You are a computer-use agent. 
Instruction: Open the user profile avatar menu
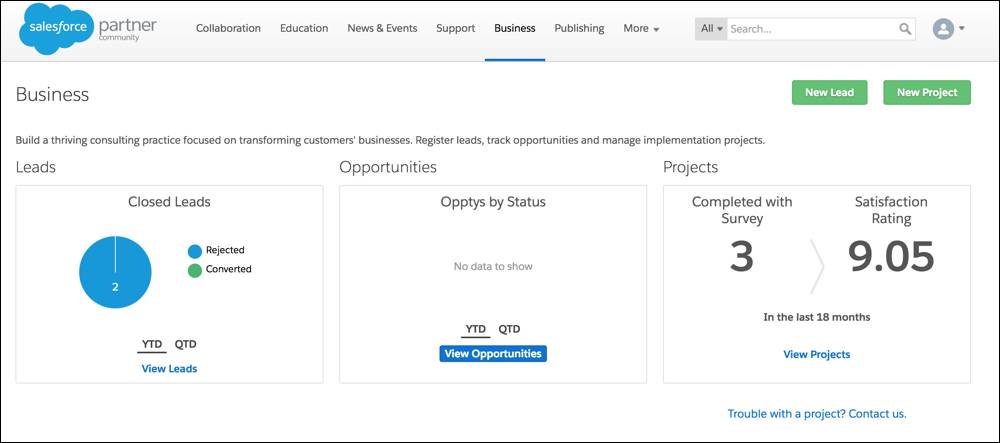pyautogui.click(x=943, y=29)
